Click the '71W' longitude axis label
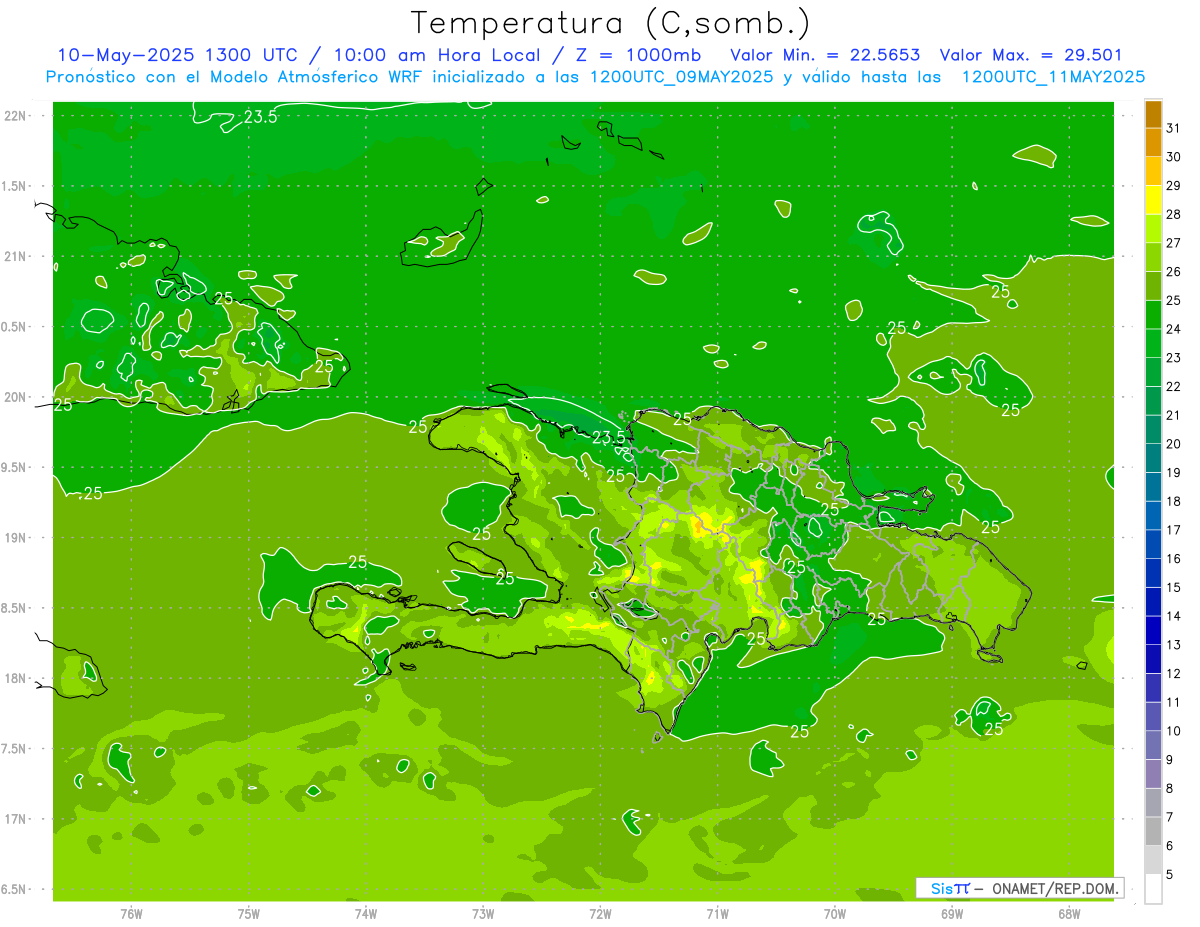Viewport: 1200px width, 927px height. pos(717,913)
